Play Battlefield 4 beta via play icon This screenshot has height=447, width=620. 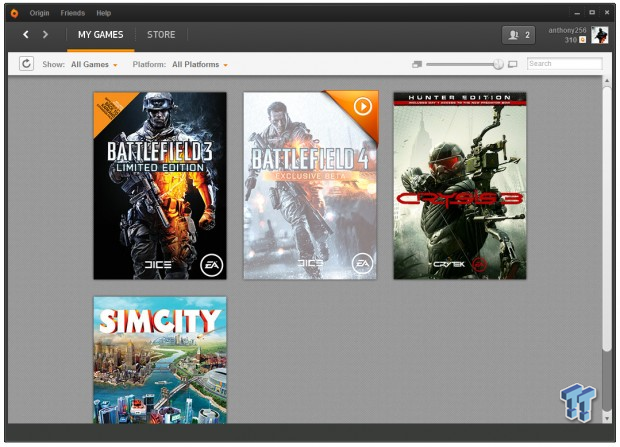pyautogui.click(x=362, y=106)
